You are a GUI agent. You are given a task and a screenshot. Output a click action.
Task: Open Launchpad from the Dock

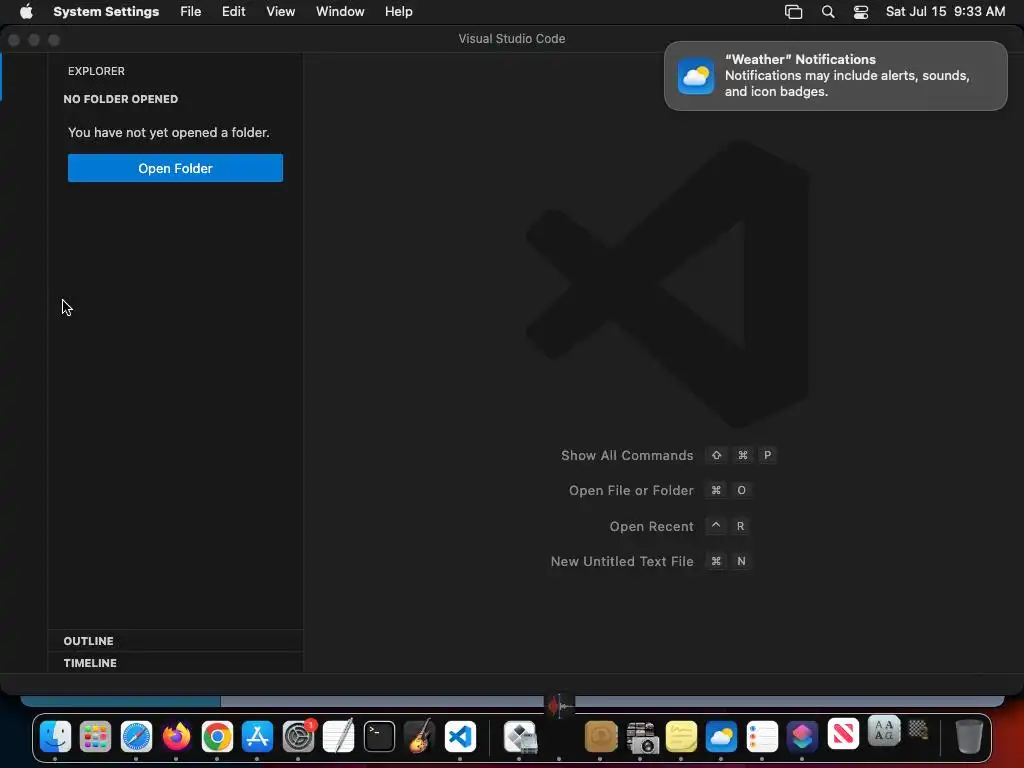click(95, 737)
